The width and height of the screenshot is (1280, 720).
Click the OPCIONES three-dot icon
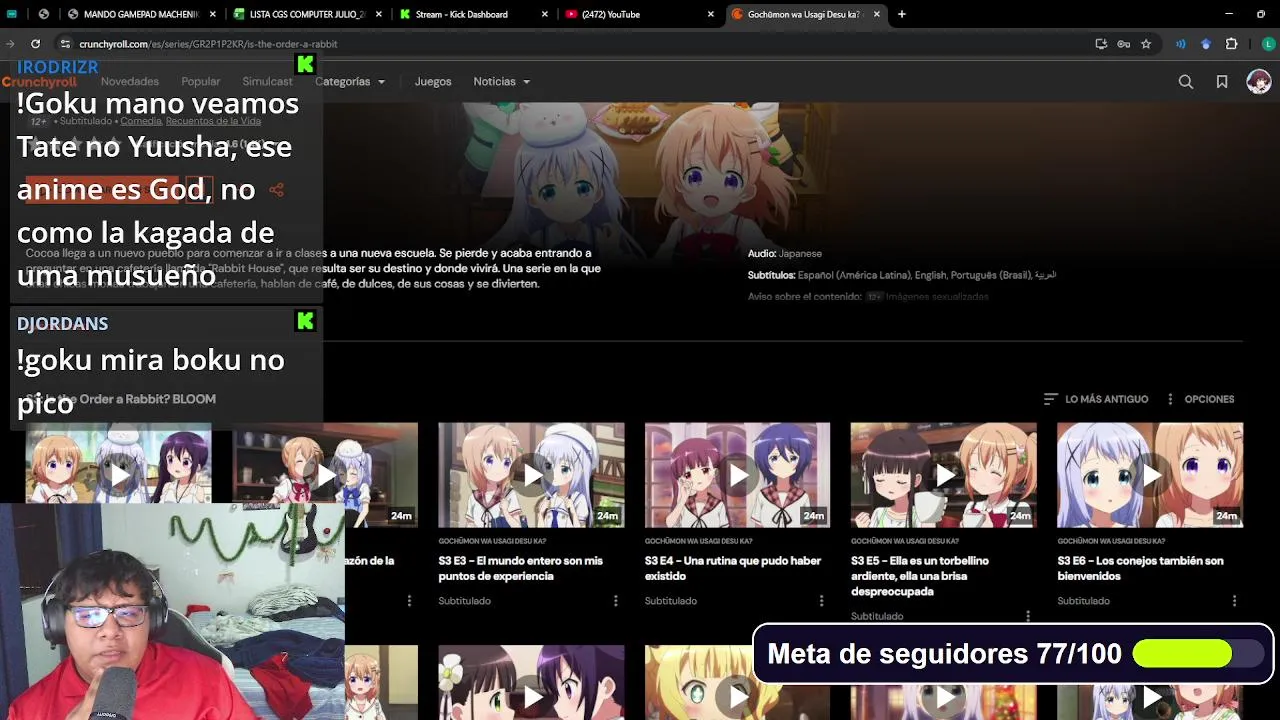point(1170,399)
